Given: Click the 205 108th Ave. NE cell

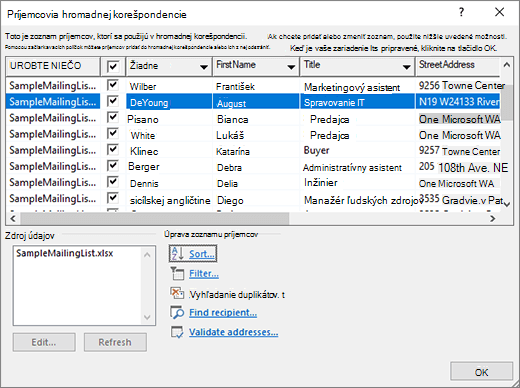Looking at the screenshot, I should click(x=458, y=167).
